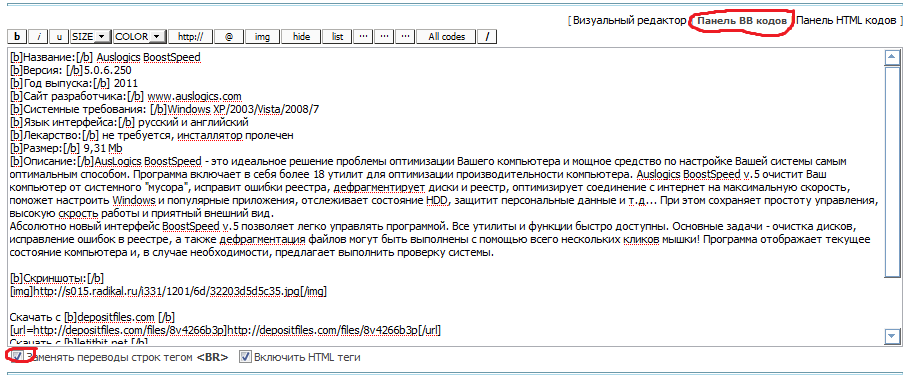Open All codes button
Image resolution: width=907 pixels, height=375 pixels.
click(447, 36)
